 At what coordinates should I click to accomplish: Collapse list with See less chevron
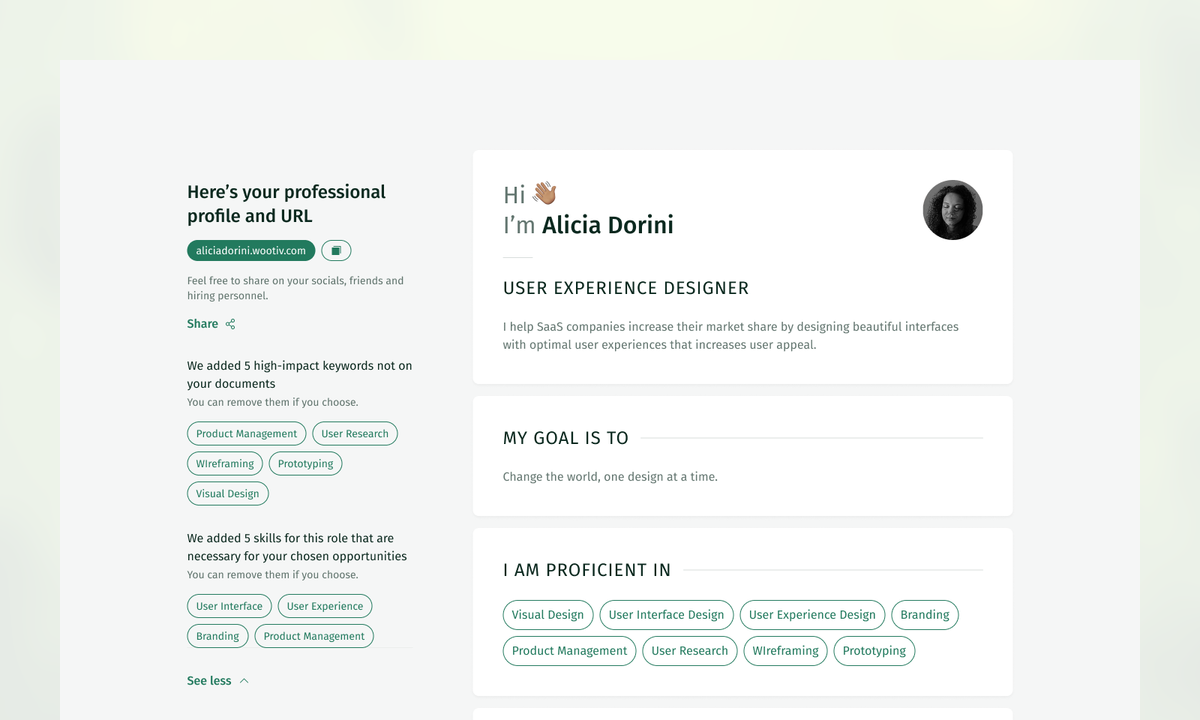point(244,681)
